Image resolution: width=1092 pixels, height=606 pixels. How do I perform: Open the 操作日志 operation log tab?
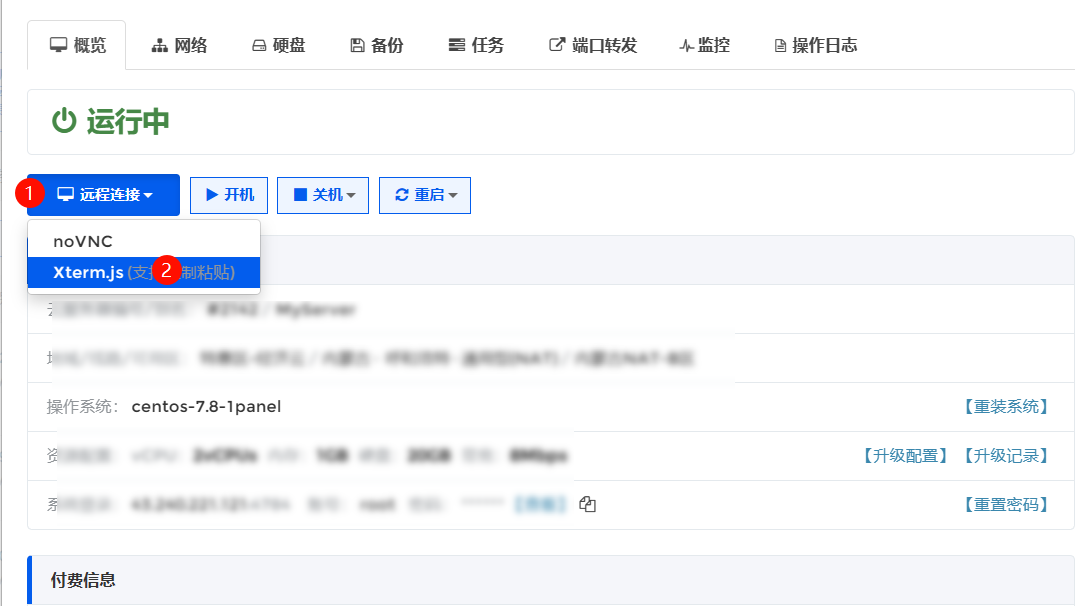(816, 46)
